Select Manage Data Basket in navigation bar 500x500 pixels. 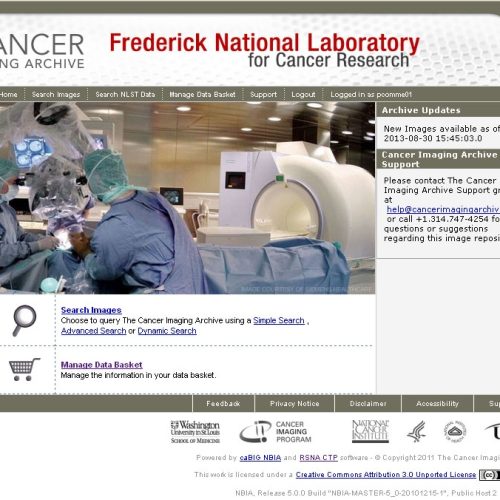point(202,95)
